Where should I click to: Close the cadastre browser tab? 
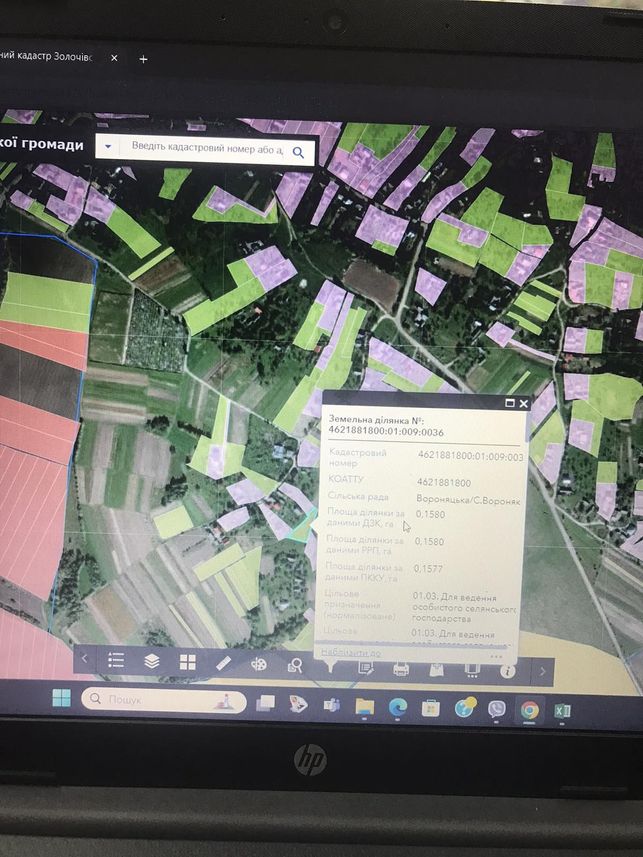pos(114,57)
